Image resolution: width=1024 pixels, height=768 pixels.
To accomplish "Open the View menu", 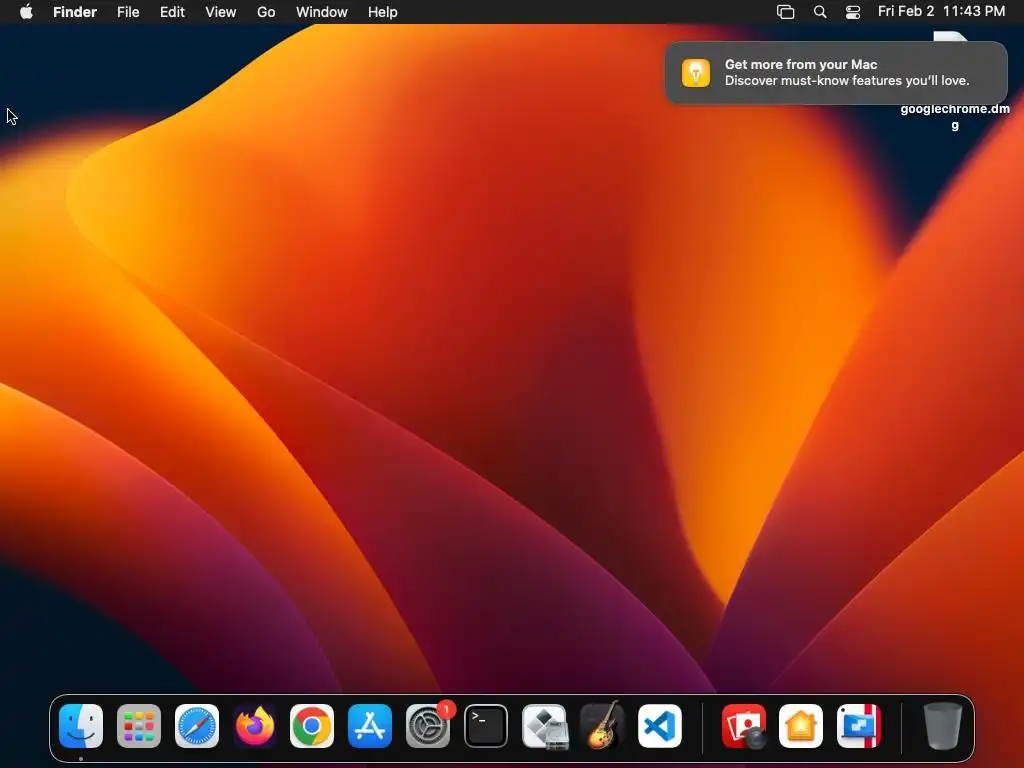I will pyautogui.click(x=221, y=12).
